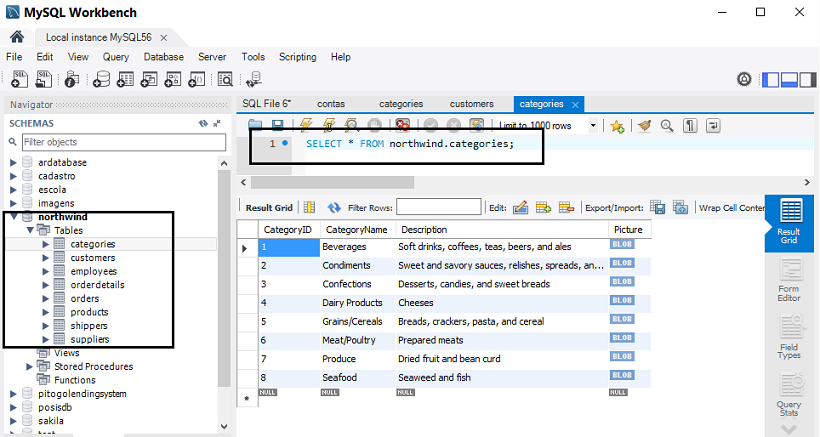Toggle the bottom output panel

(x=789, y=79)
